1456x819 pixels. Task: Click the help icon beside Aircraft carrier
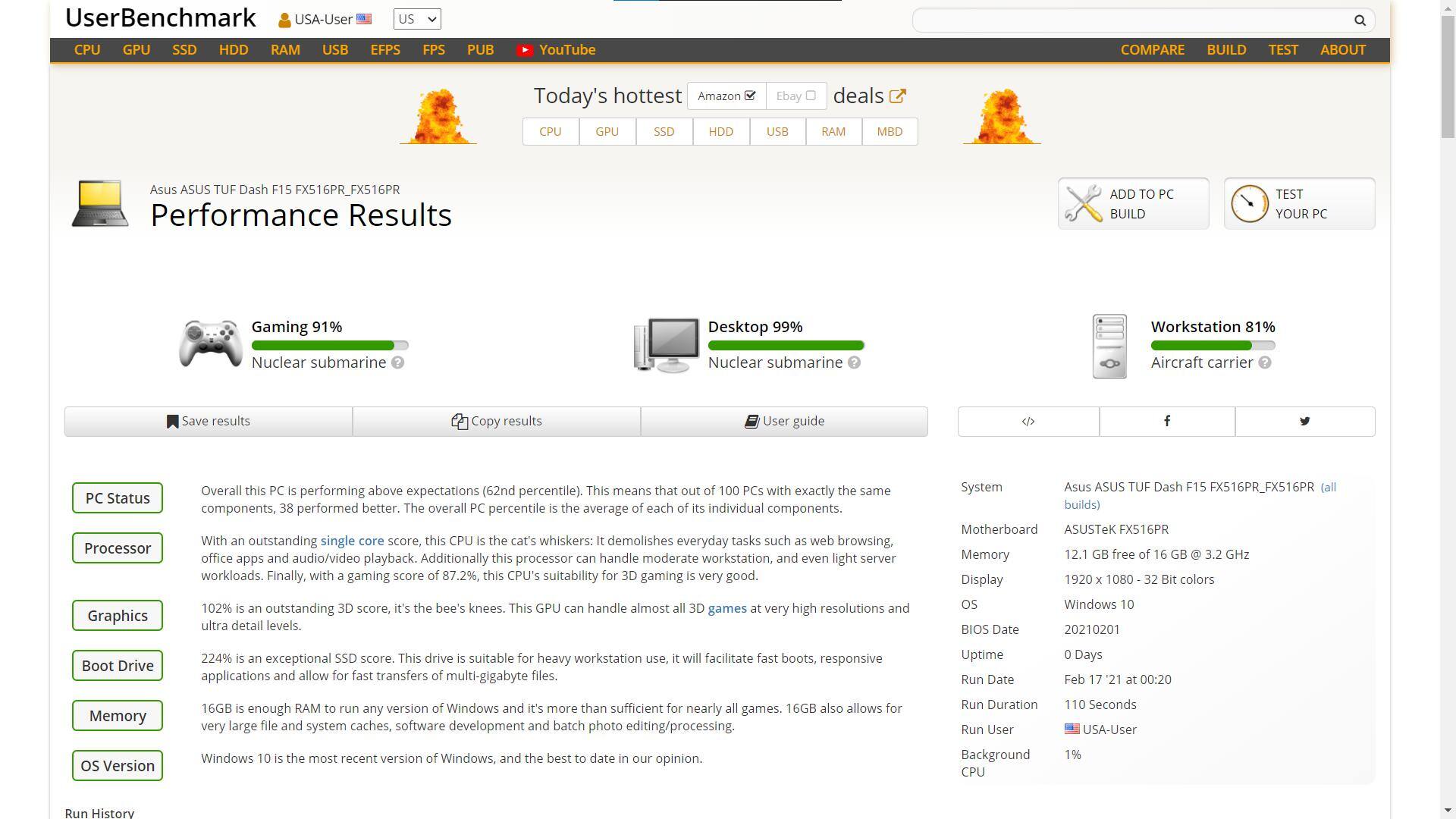[1265, 362]
